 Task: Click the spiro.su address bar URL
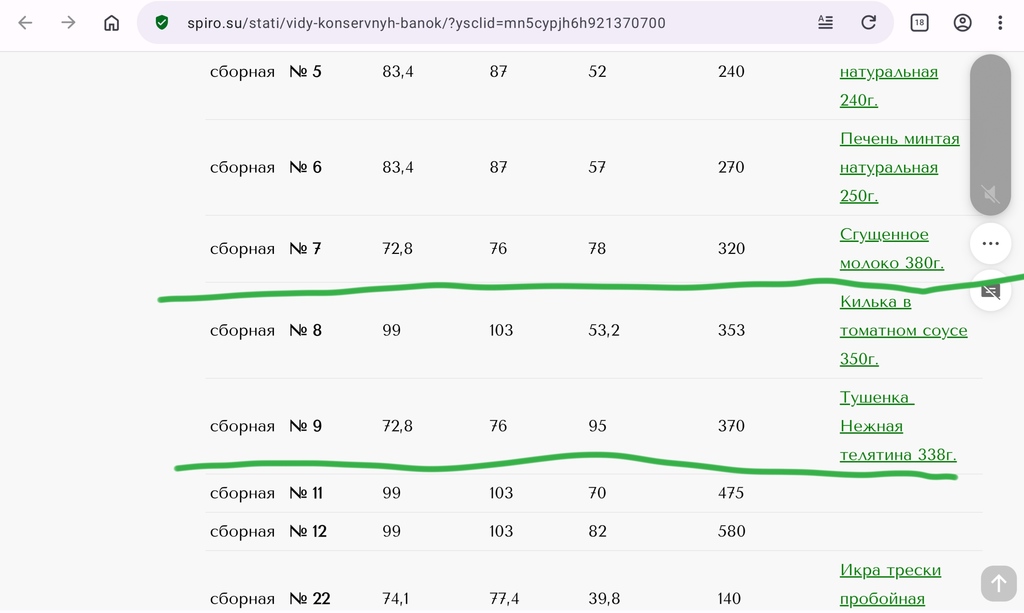point(426,23)
